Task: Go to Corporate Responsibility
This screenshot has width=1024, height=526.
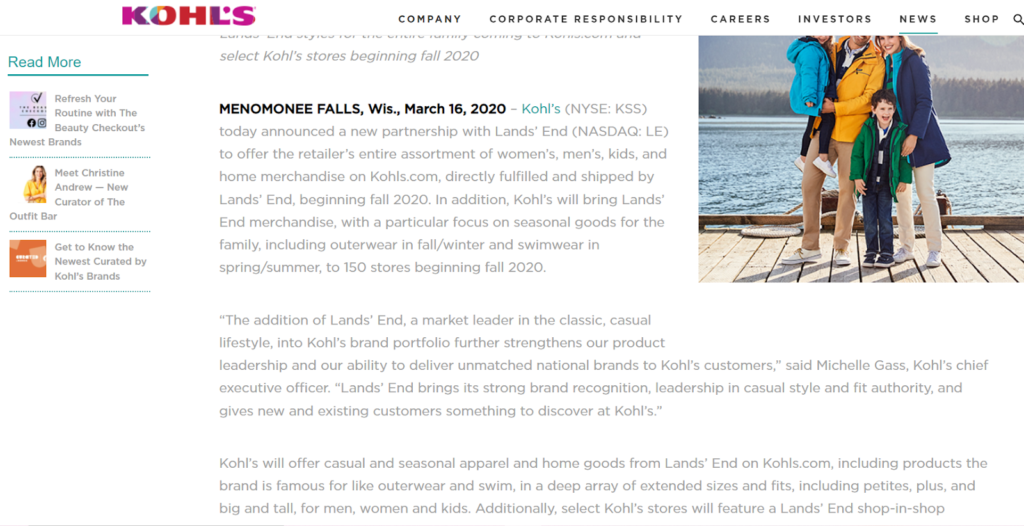Action: click(x=586, y=19)
